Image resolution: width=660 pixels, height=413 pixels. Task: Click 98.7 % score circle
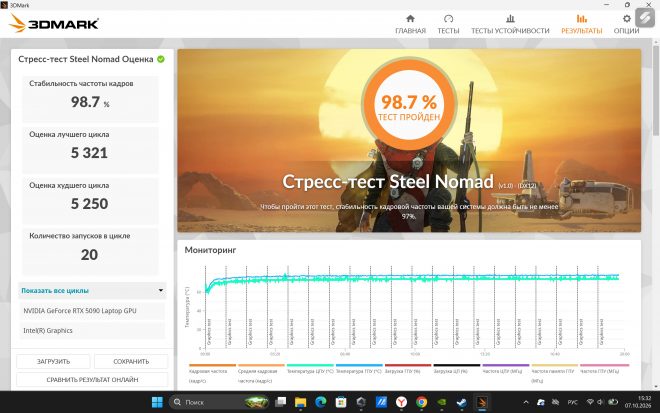[409, 104]
